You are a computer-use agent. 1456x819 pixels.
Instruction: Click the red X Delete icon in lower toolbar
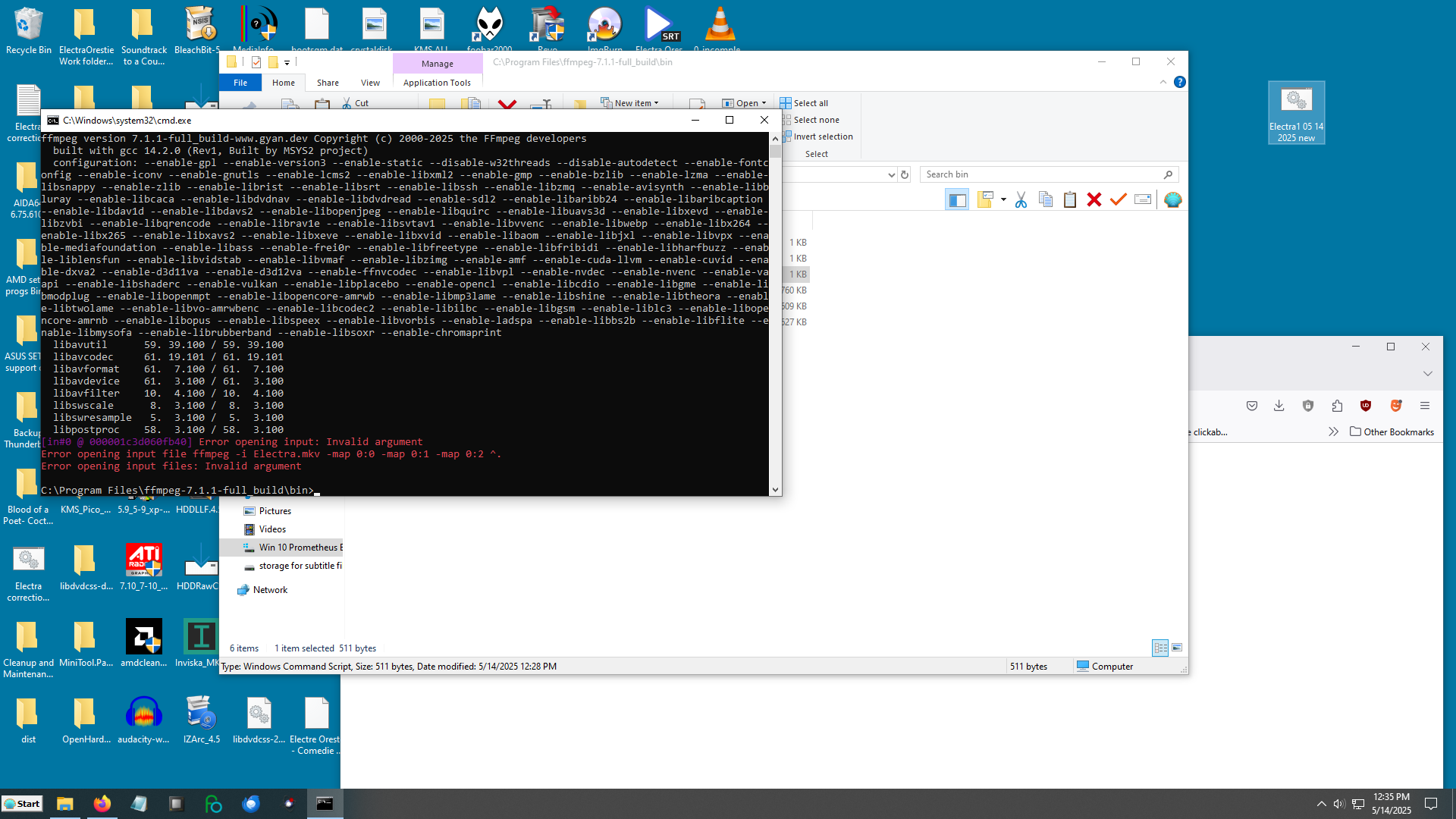[x=1094, y=199]
